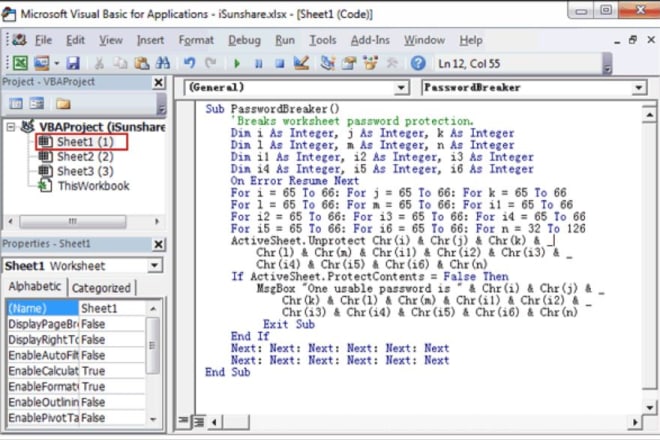This screenshot has width=660, height=440.
Task: Save the workbook with the floppy icon
Action: point(73,64)
